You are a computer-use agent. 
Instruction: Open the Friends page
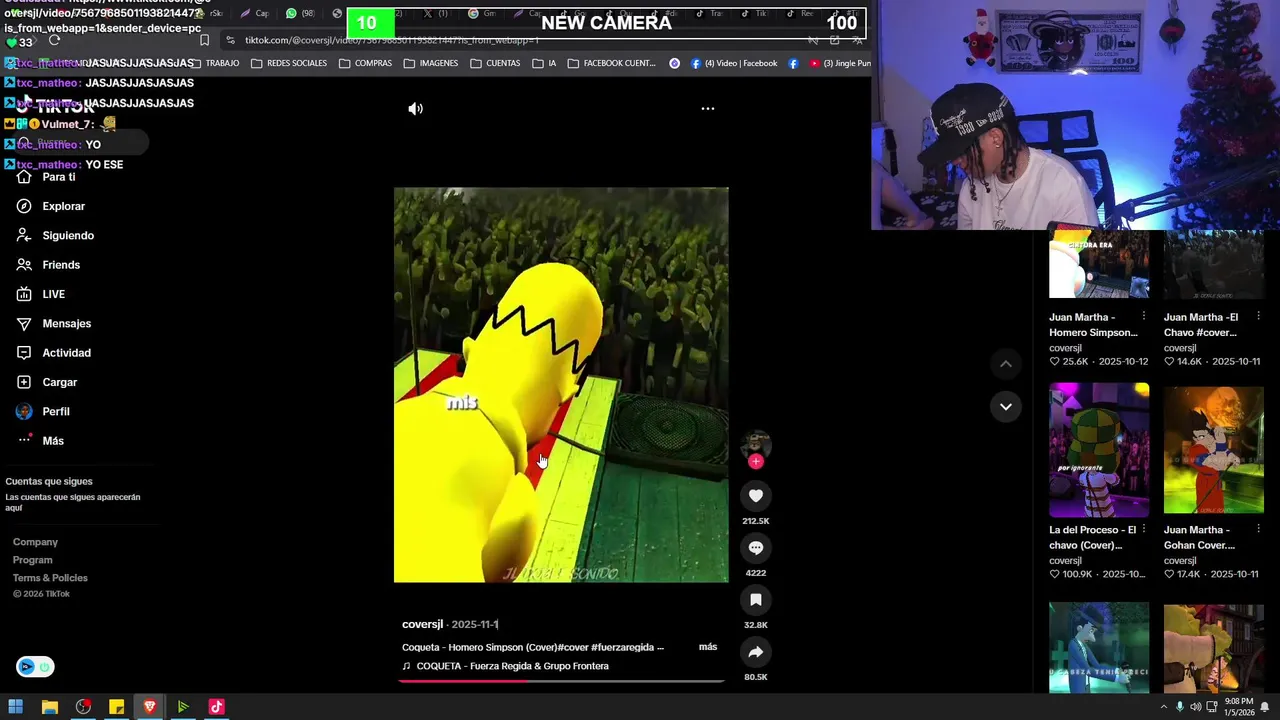coord(48,265)
